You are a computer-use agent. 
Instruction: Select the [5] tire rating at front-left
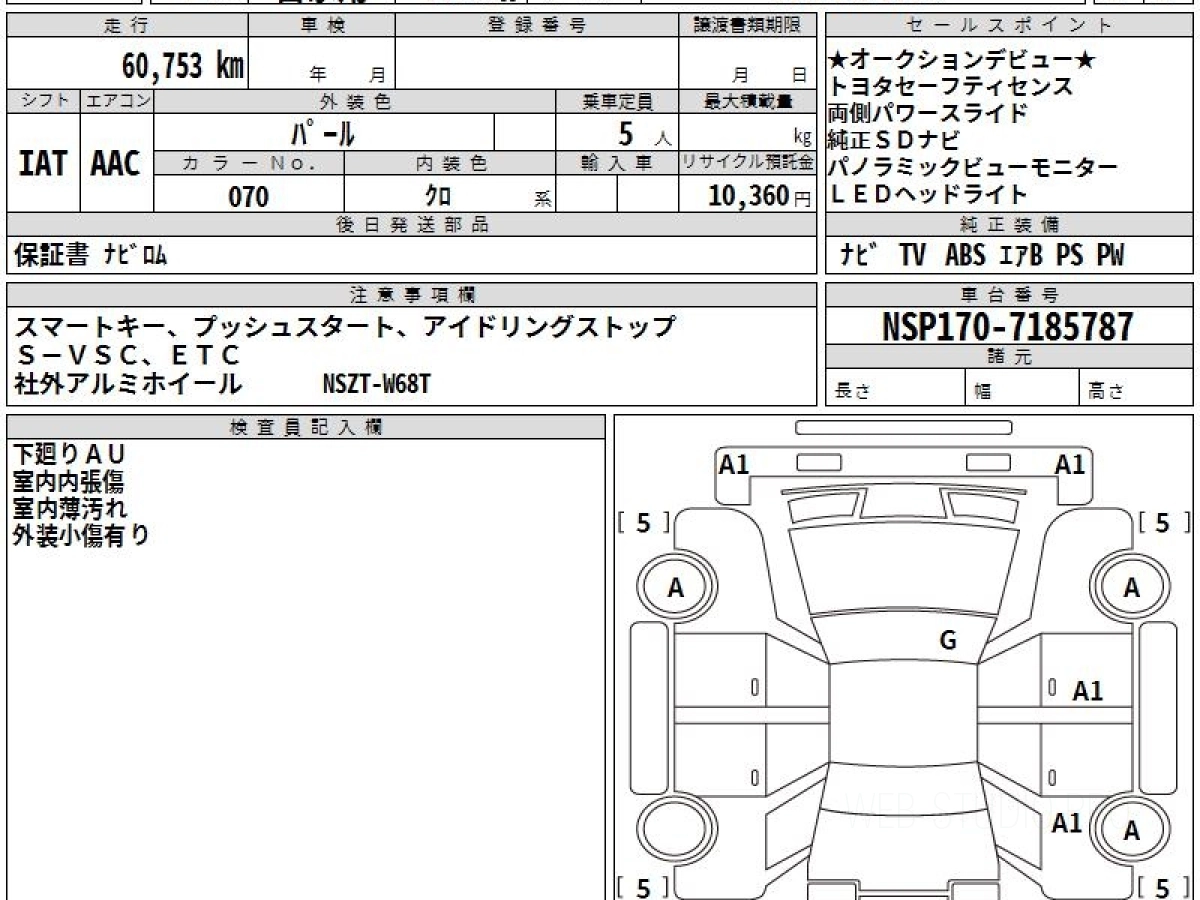pyautogui.click(x=644, y=522)
